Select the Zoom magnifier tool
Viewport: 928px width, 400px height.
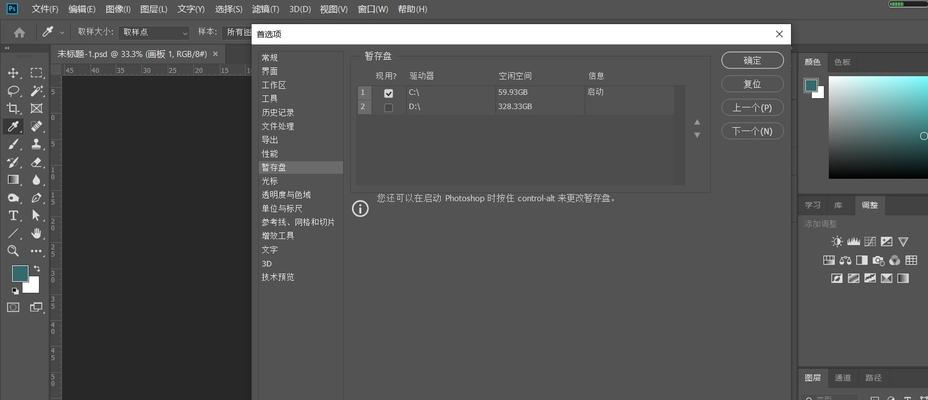(x=13, y=251)
